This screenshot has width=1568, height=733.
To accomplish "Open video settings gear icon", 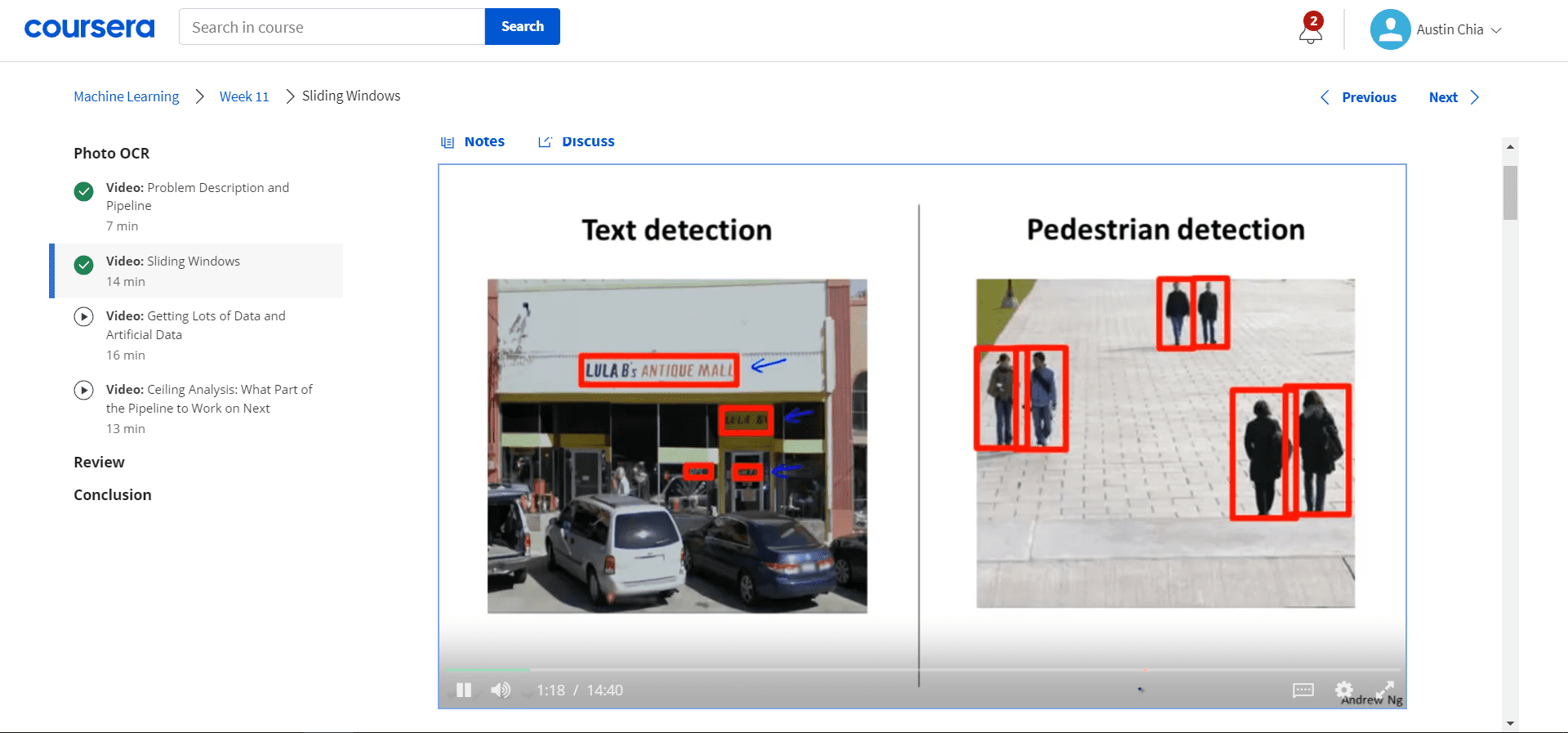I will (x=1343, y=690).
